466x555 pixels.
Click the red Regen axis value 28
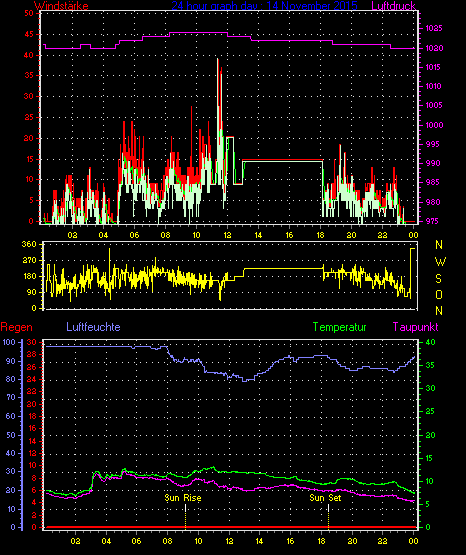click(x=32, y=354)
